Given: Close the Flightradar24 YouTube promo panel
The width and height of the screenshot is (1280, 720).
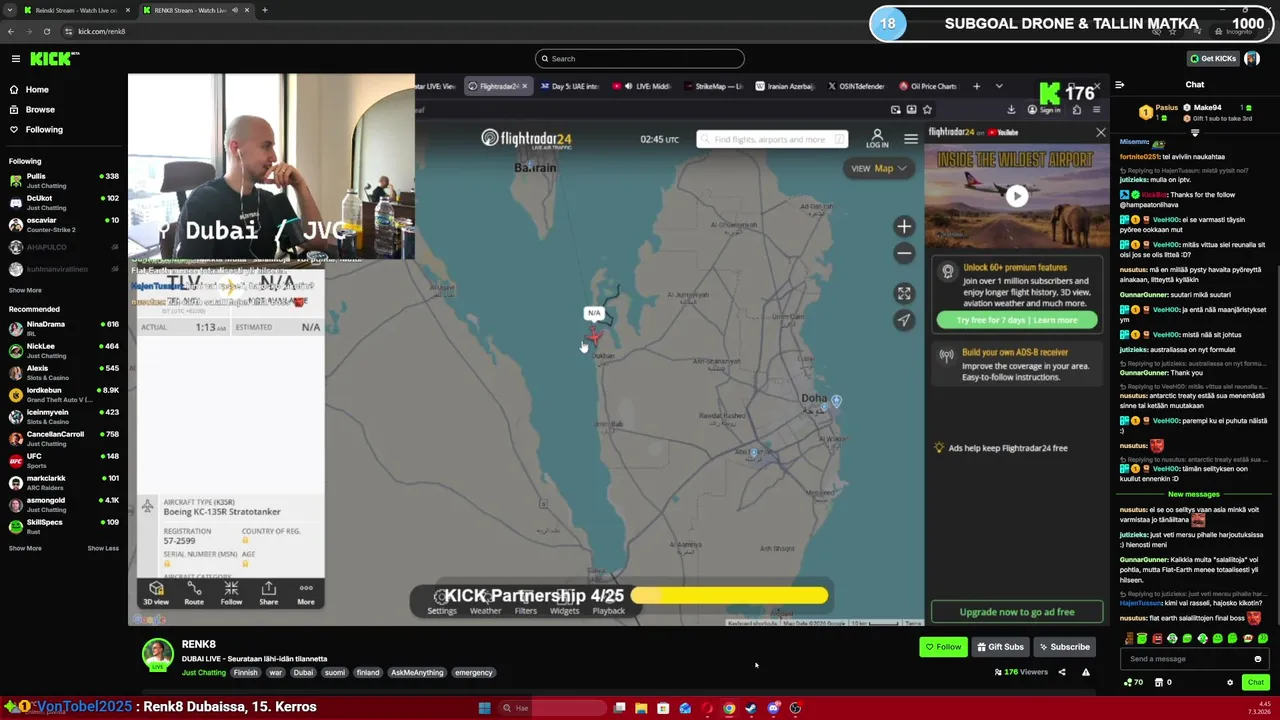Looking at the screenshot, I should [x=1101, y=132].
